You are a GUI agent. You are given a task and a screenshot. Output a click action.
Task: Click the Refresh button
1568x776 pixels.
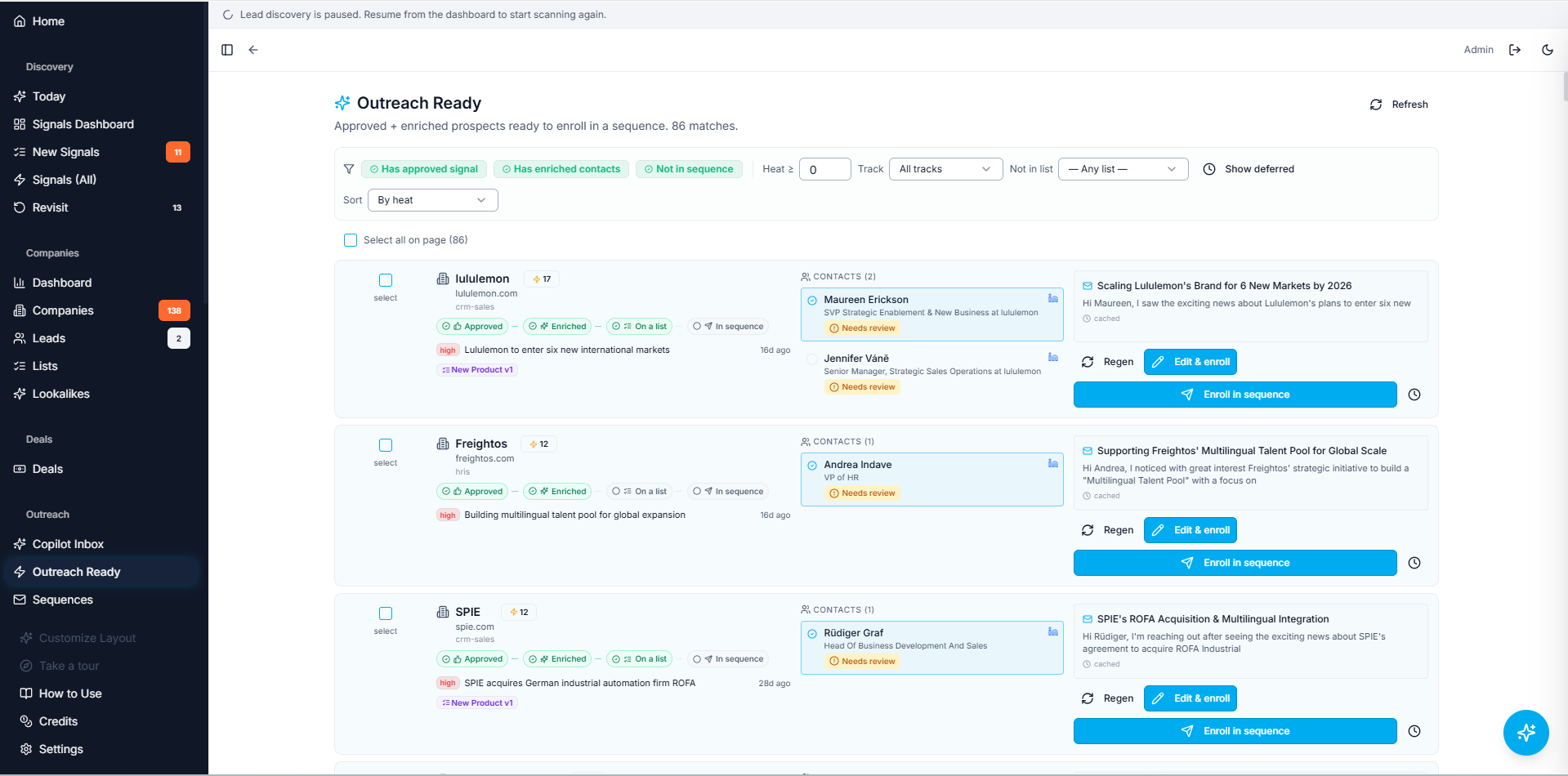1399,105
